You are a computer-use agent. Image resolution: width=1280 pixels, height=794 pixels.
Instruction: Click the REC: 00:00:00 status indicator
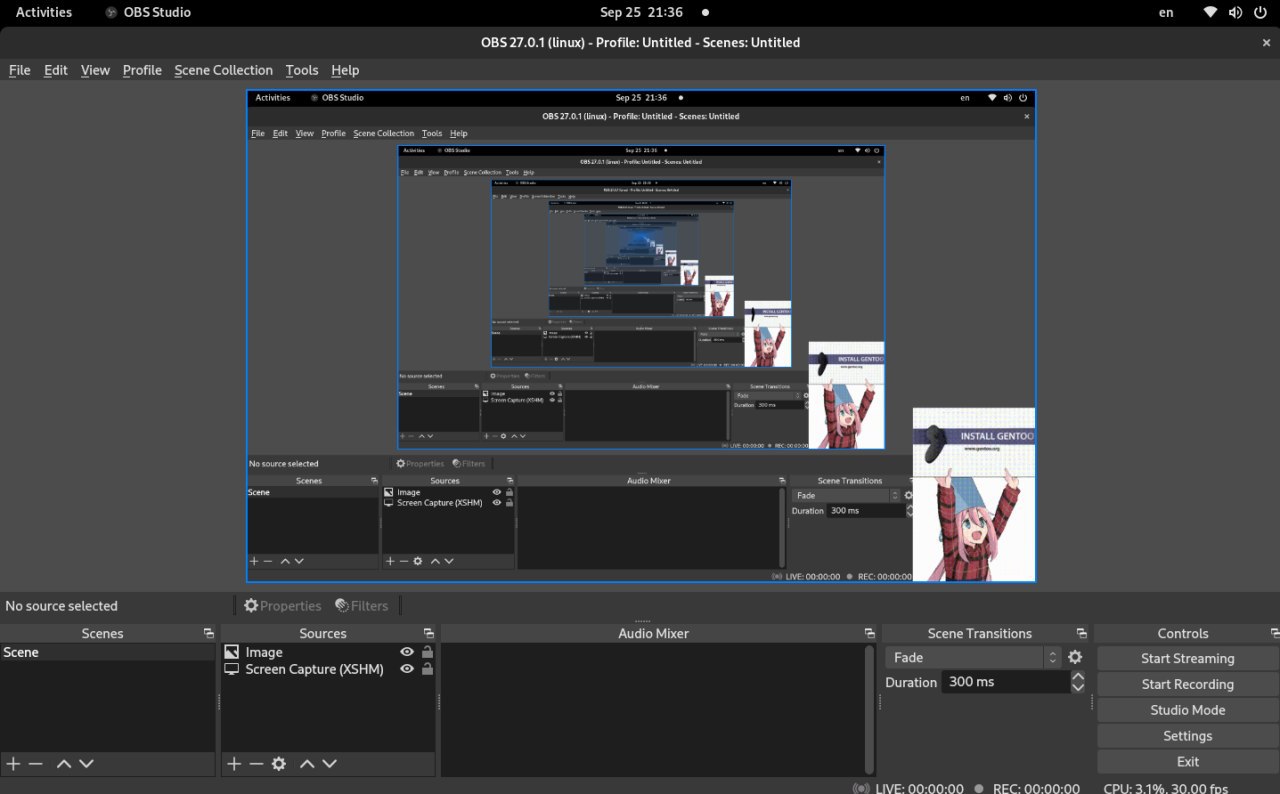point(1027,788)
